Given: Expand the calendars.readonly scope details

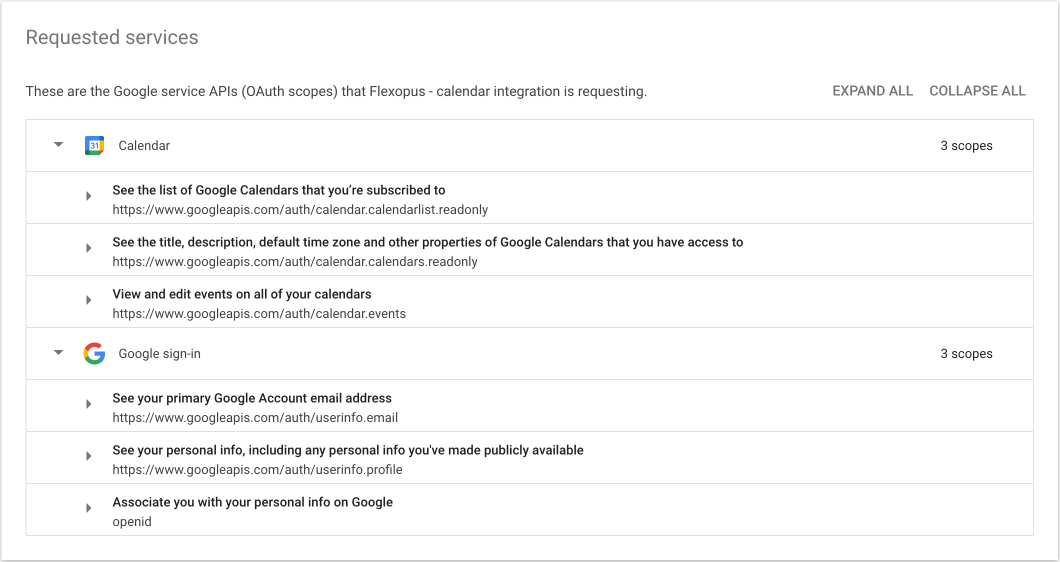Looking at the screenshot, I should [x=89, y=249].
